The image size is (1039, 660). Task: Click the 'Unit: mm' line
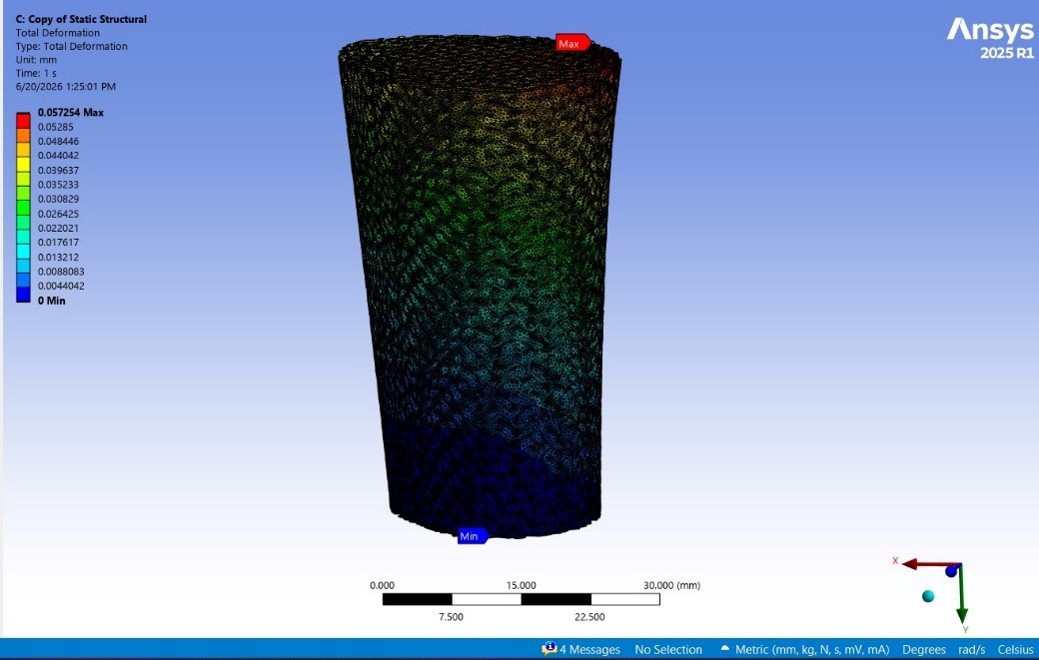[36, 60]
